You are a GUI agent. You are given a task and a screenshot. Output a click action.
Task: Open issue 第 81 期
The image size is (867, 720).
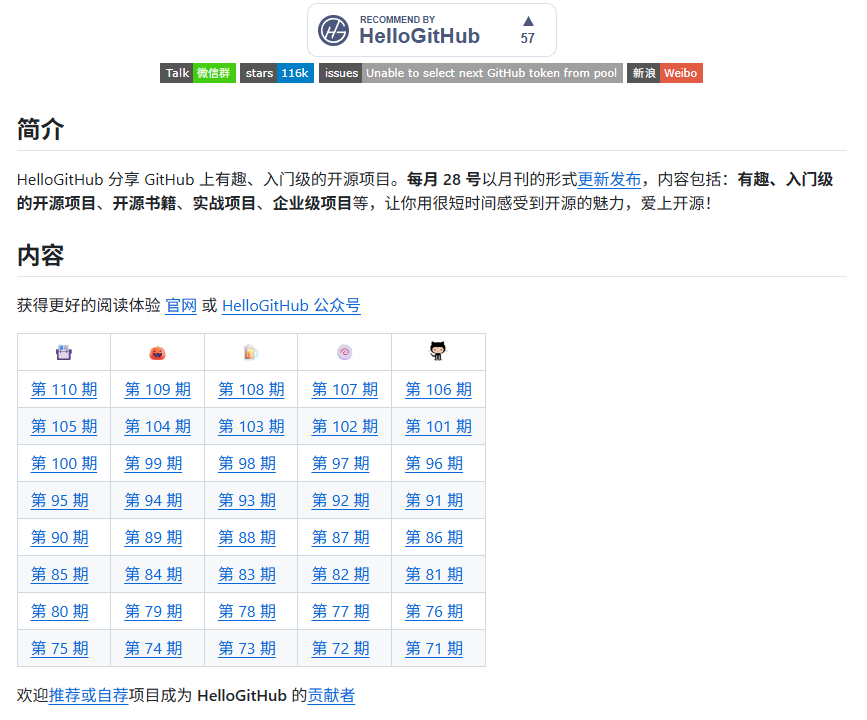pyautogui.click(x=434, y=575)
